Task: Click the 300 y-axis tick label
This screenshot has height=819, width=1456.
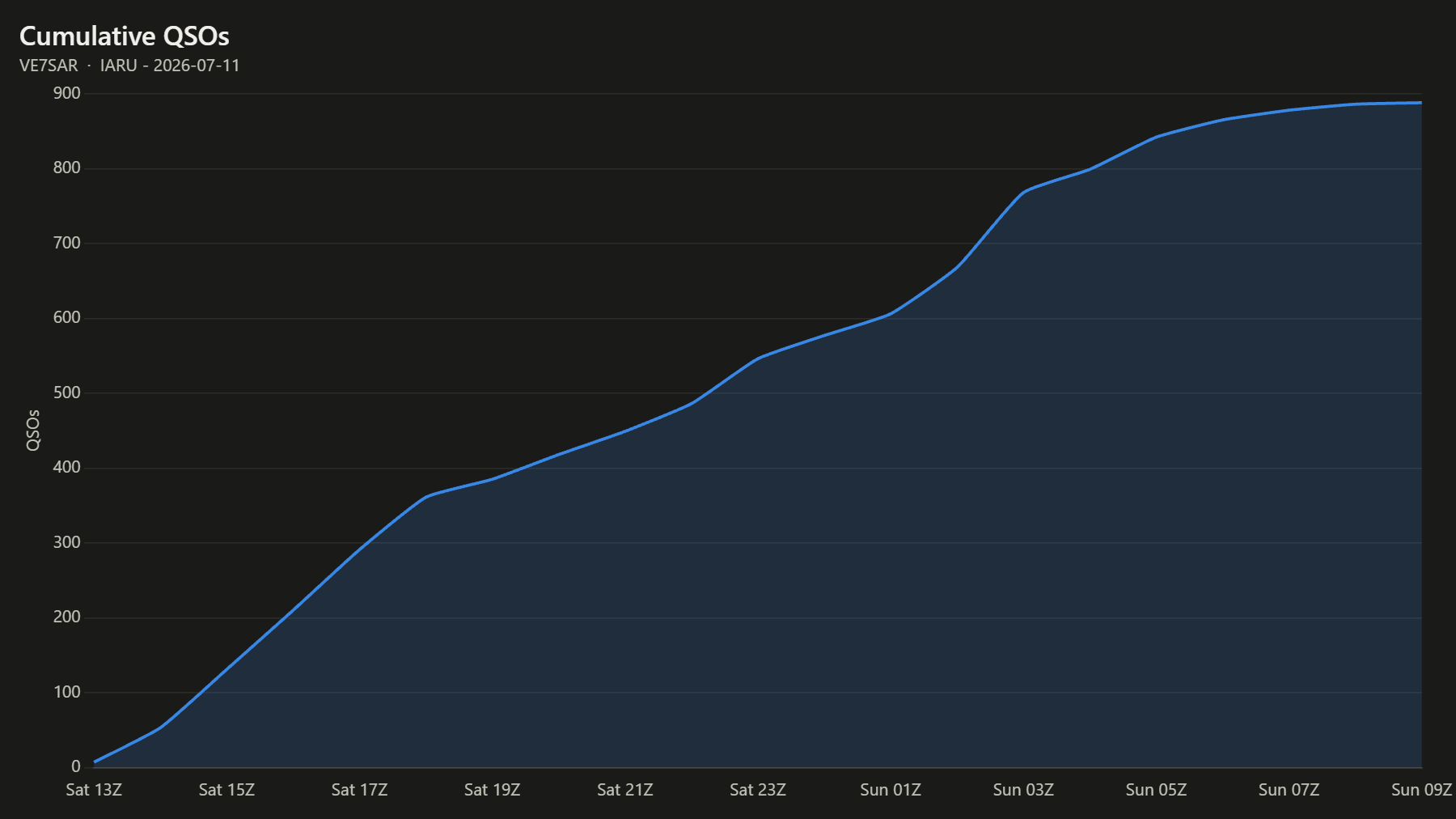Action: pos(67,542)
